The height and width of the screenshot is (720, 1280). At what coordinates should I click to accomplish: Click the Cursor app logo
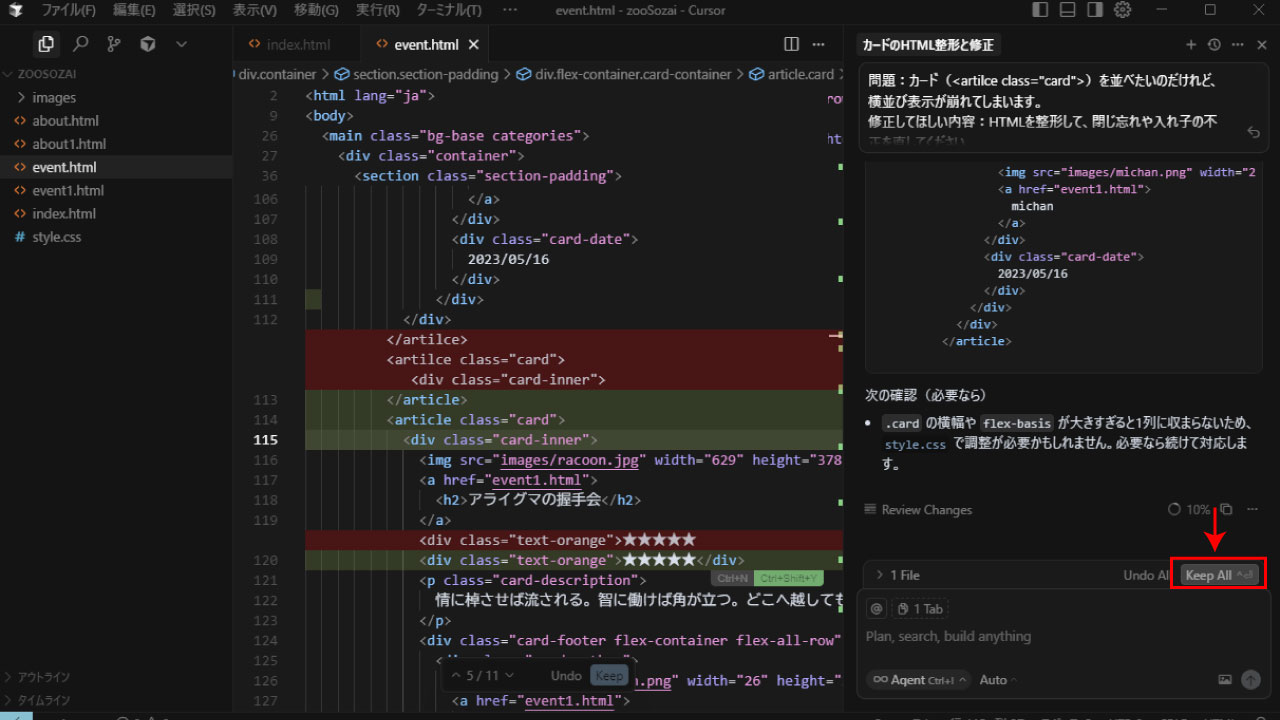(x=14, y=10)
